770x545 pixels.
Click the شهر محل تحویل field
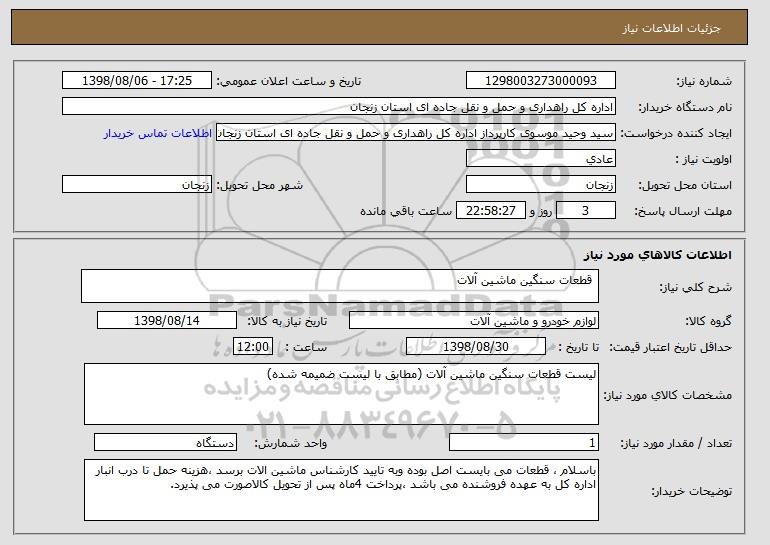137,185
